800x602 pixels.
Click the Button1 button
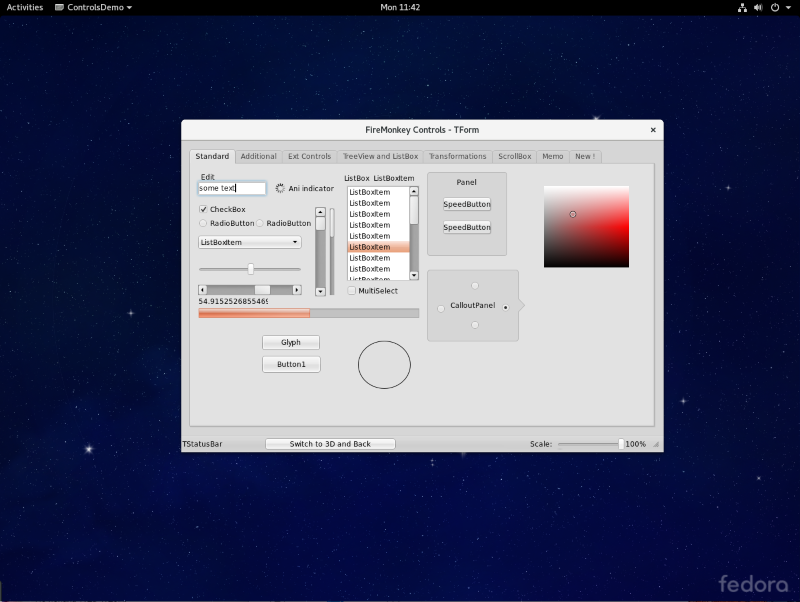coord(291,364)
